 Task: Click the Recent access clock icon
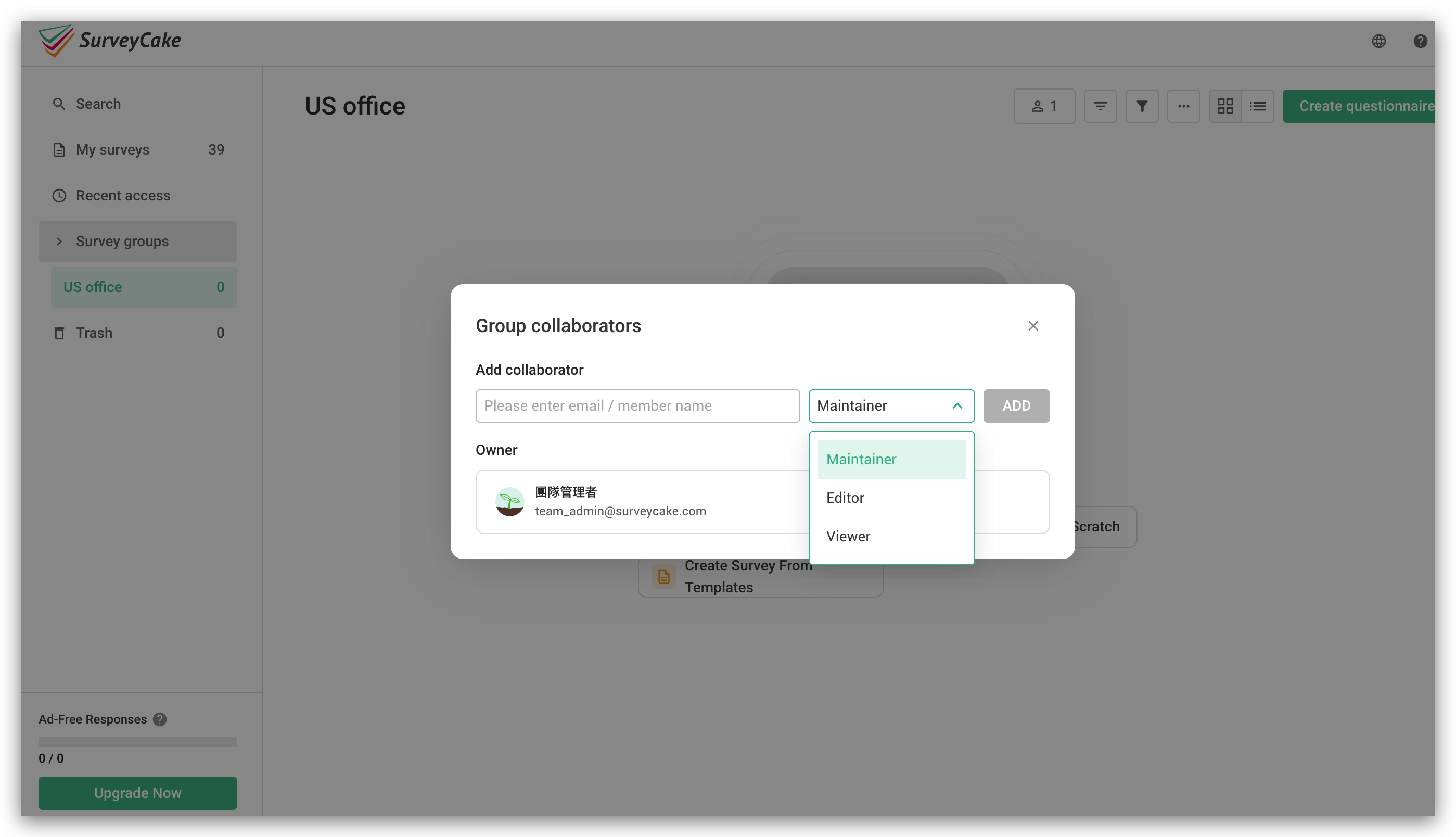point(59,195)
